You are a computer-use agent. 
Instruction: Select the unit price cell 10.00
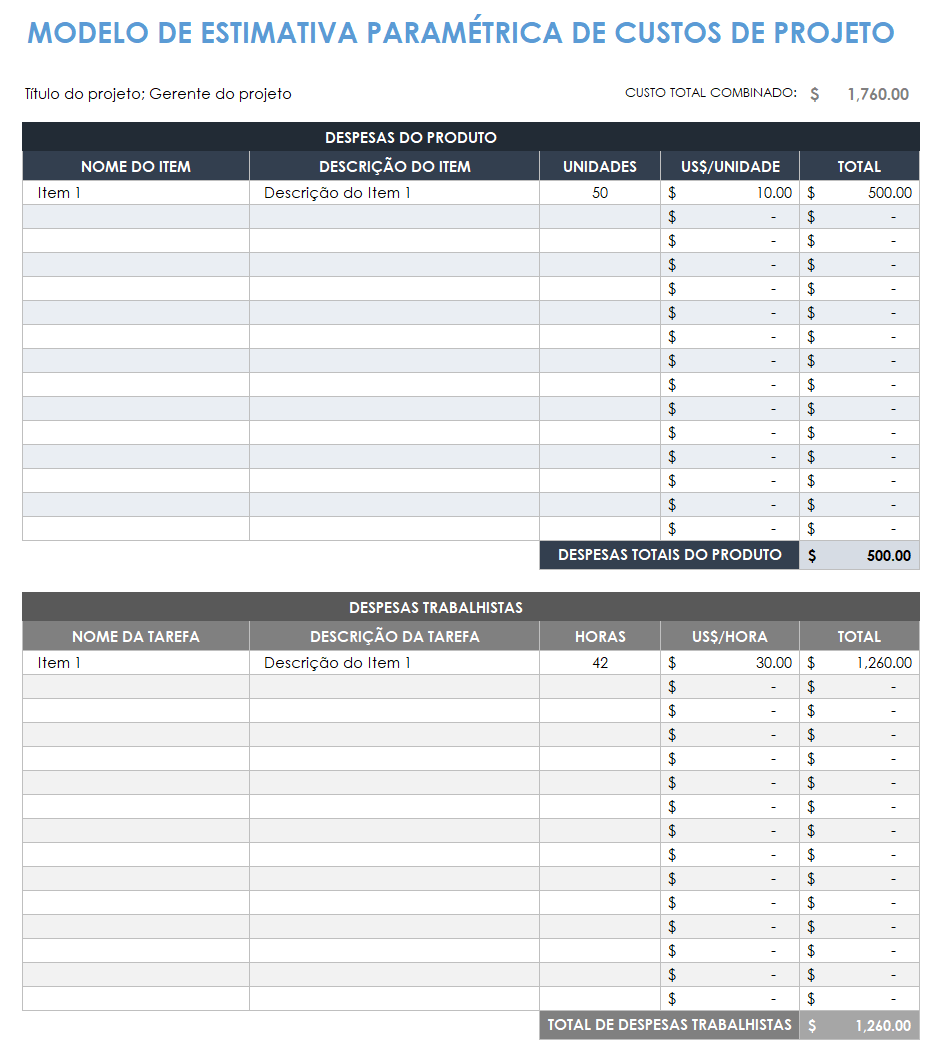coord(730,193)
